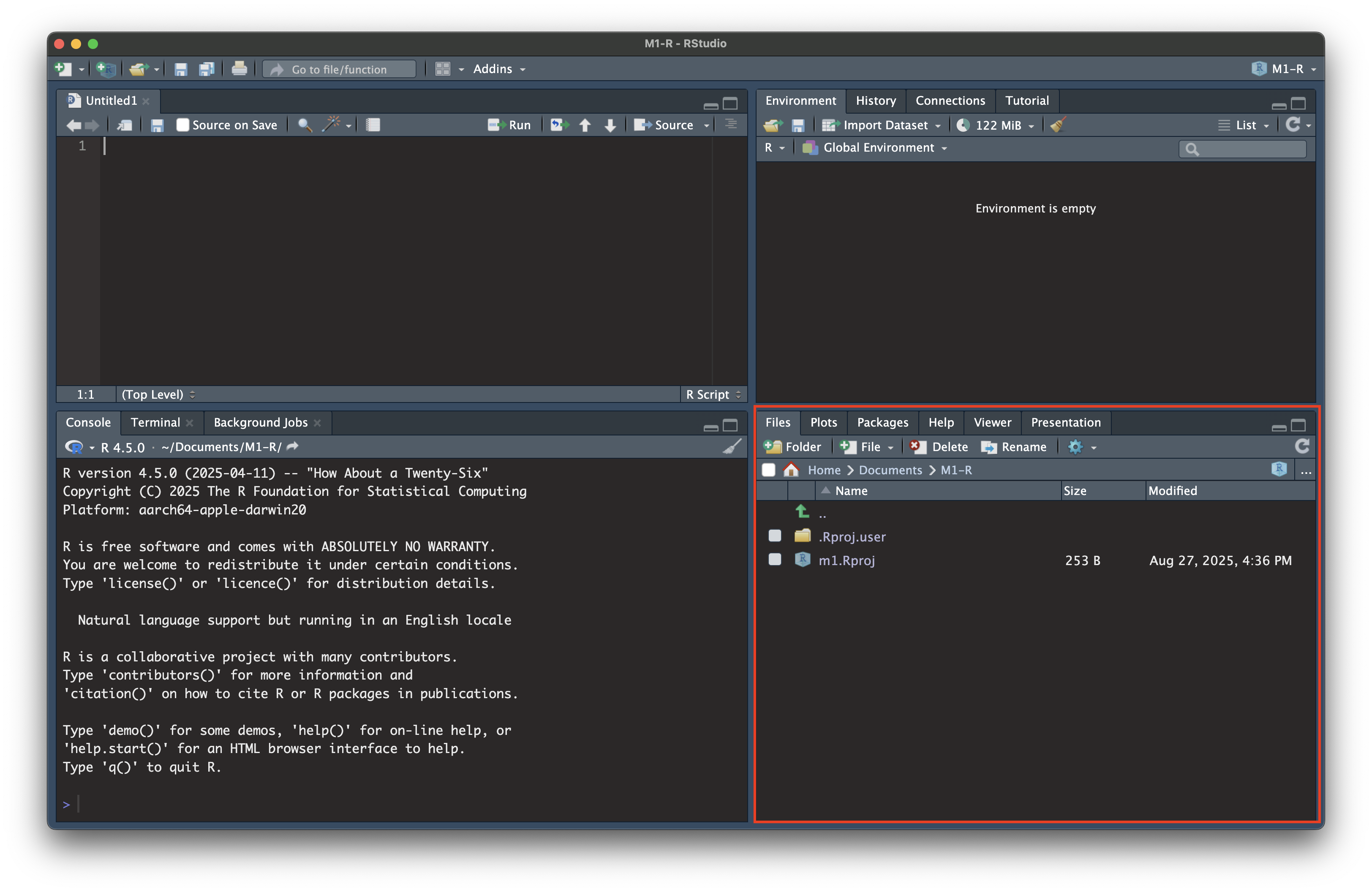Screen dimensions: 1372x892
Task: Open the File dropdown in Files pane
Action: (x=866, y=446)
